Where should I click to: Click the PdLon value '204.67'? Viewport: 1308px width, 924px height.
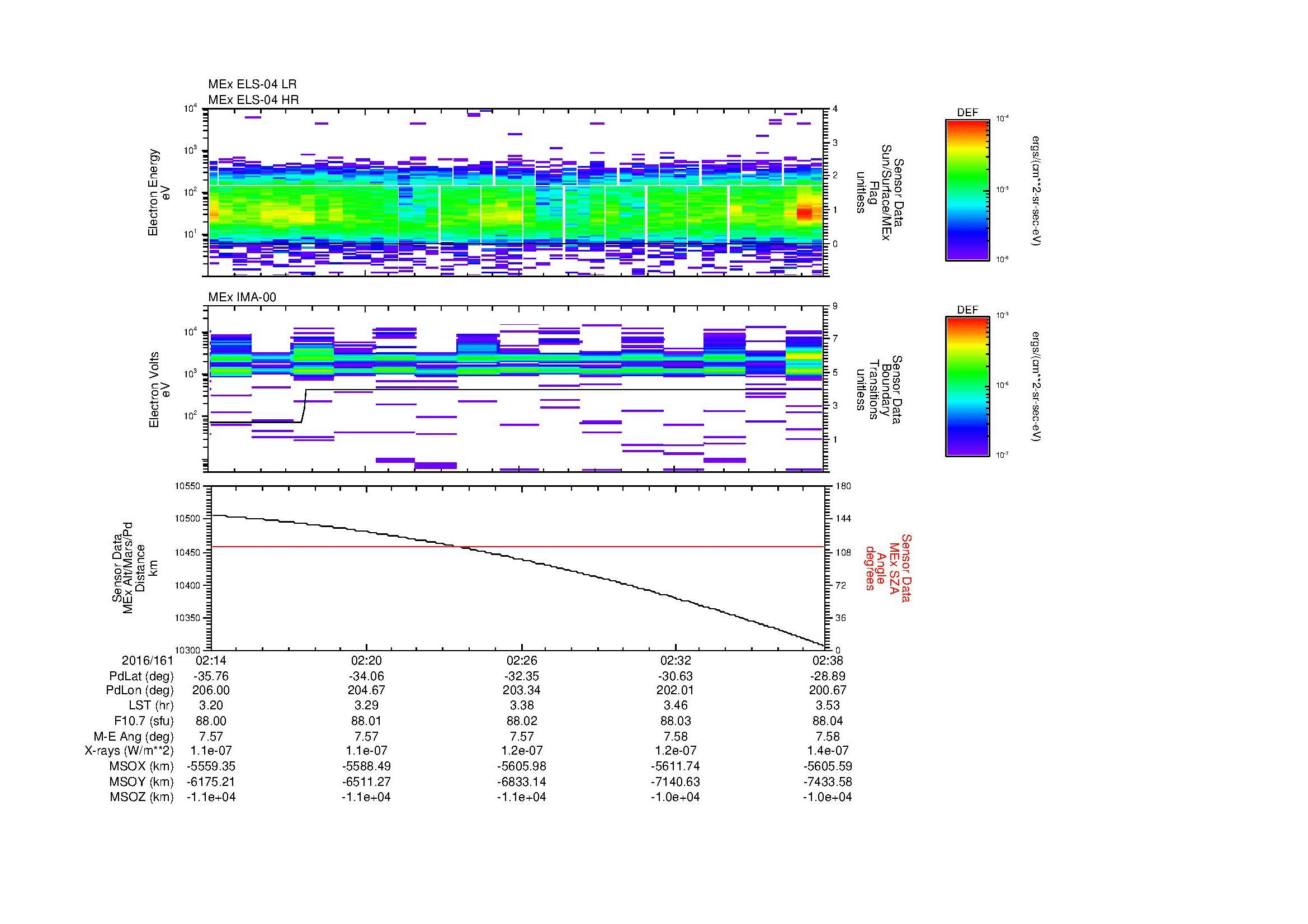click(366, 690)
